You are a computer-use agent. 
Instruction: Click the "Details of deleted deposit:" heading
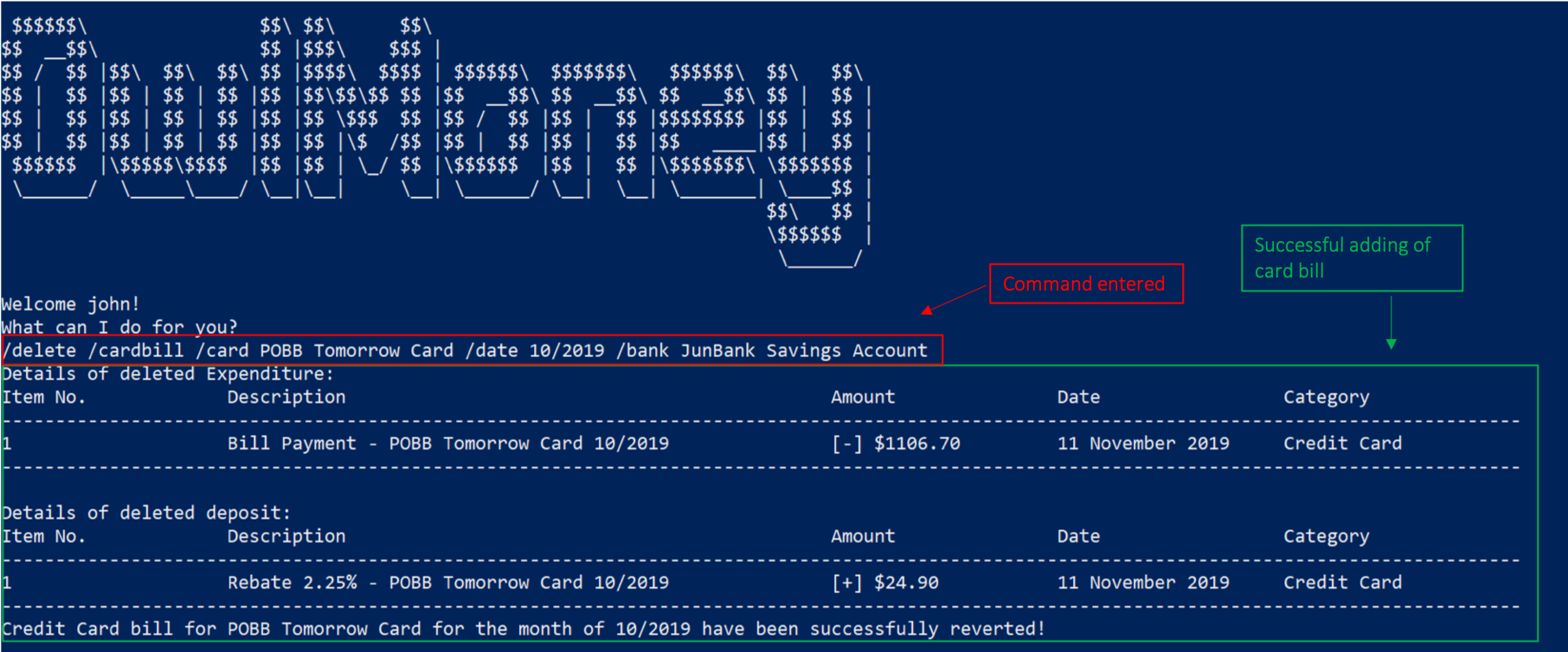coord(146,513)
